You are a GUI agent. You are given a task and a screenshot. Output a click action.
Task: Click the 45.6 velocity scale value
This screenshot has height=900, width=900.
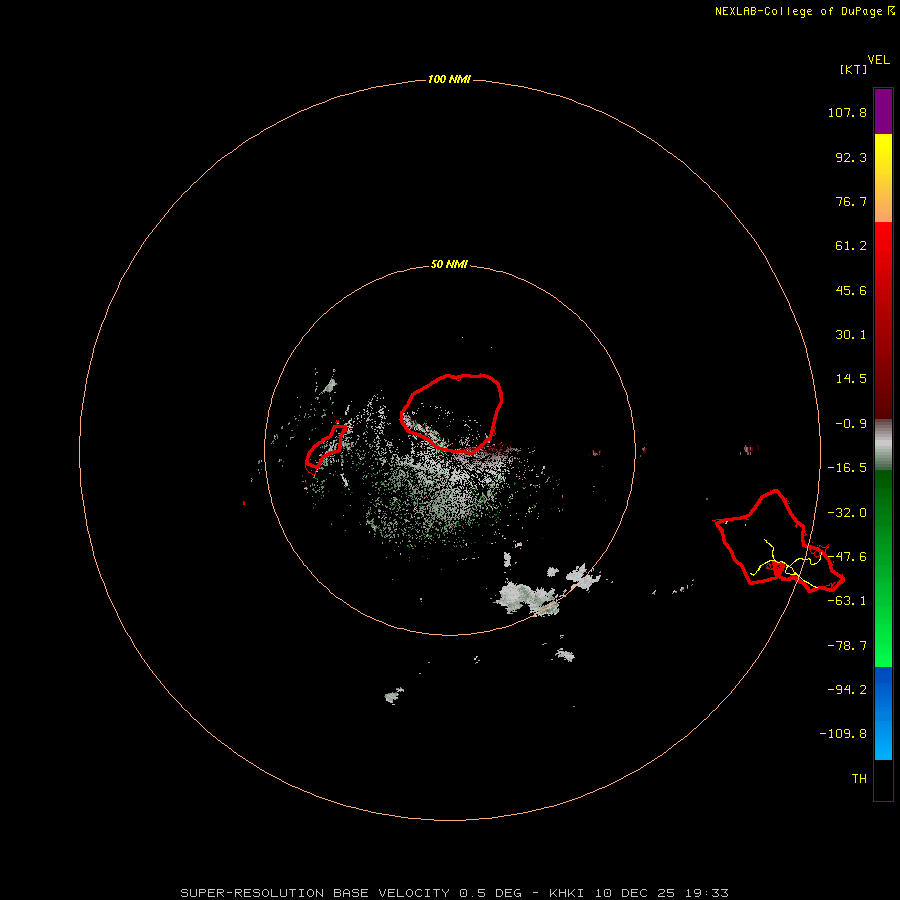[x=851, y=290]
